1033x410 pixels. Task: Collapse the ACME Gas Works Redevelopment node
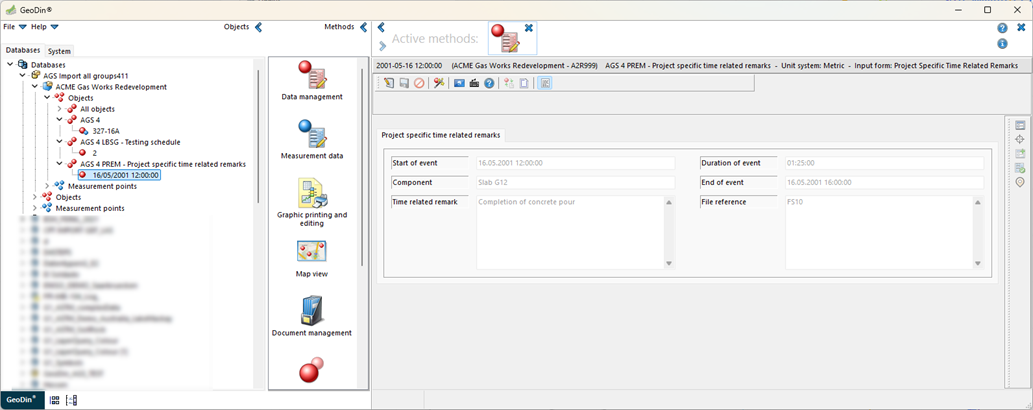35,87
